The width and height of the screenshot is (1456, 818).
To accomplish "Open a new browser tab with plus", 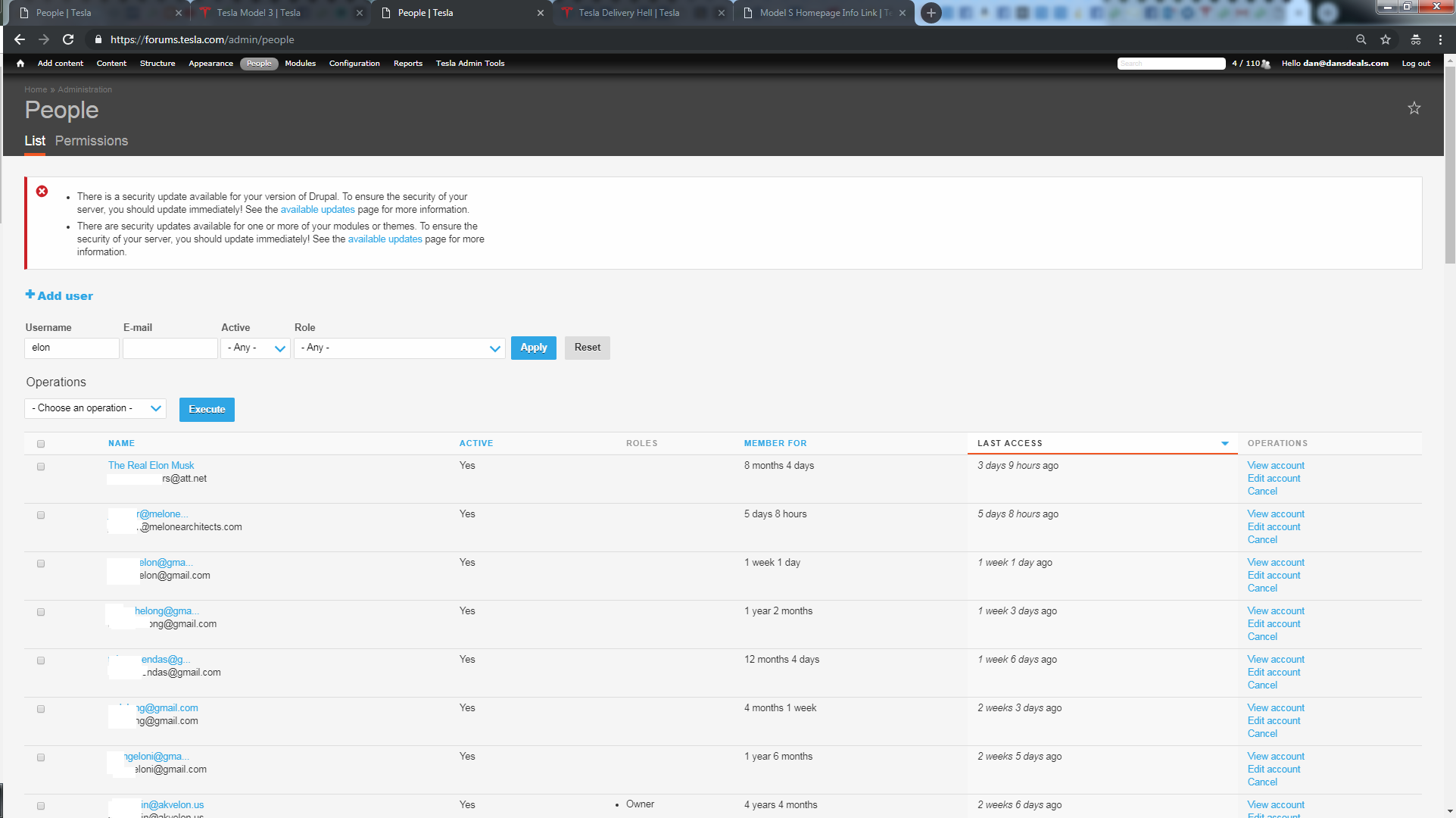I will pos(931,13).
